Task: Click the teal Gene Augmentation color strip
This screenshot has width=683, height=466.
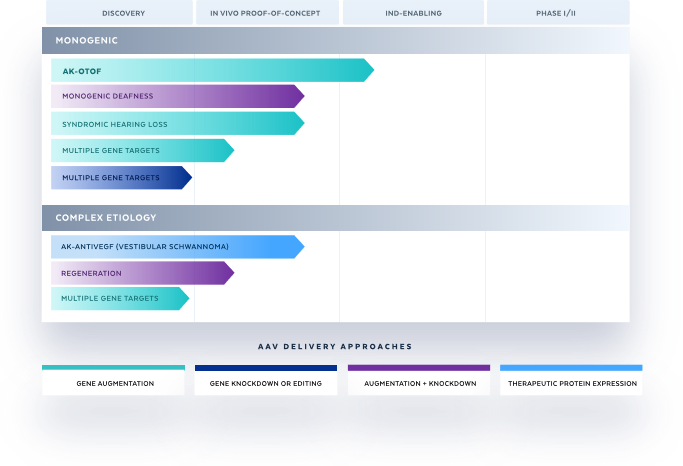Action: 113,368
